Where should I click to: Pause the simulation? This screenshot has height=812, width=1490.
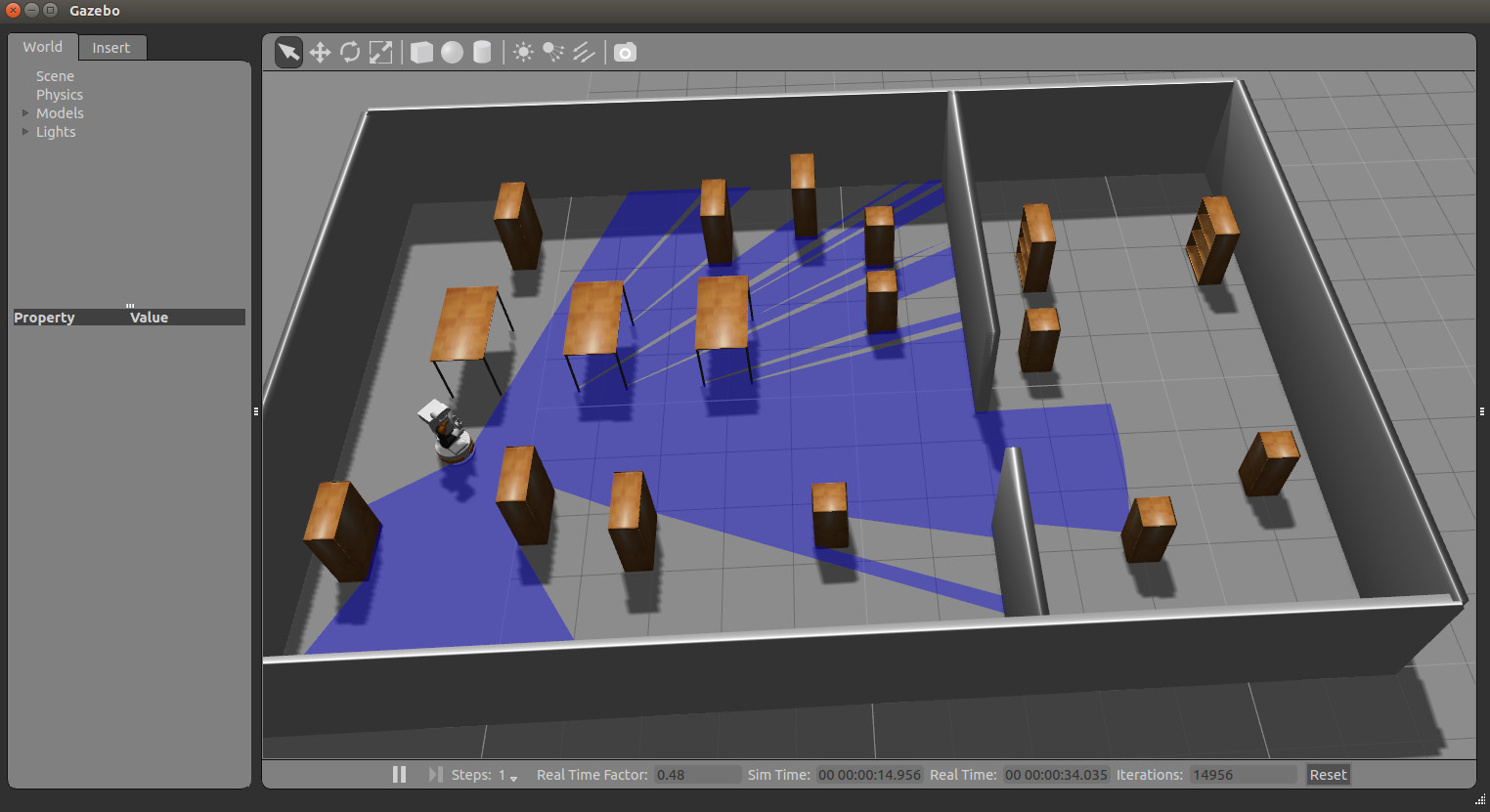coord(399,774)
